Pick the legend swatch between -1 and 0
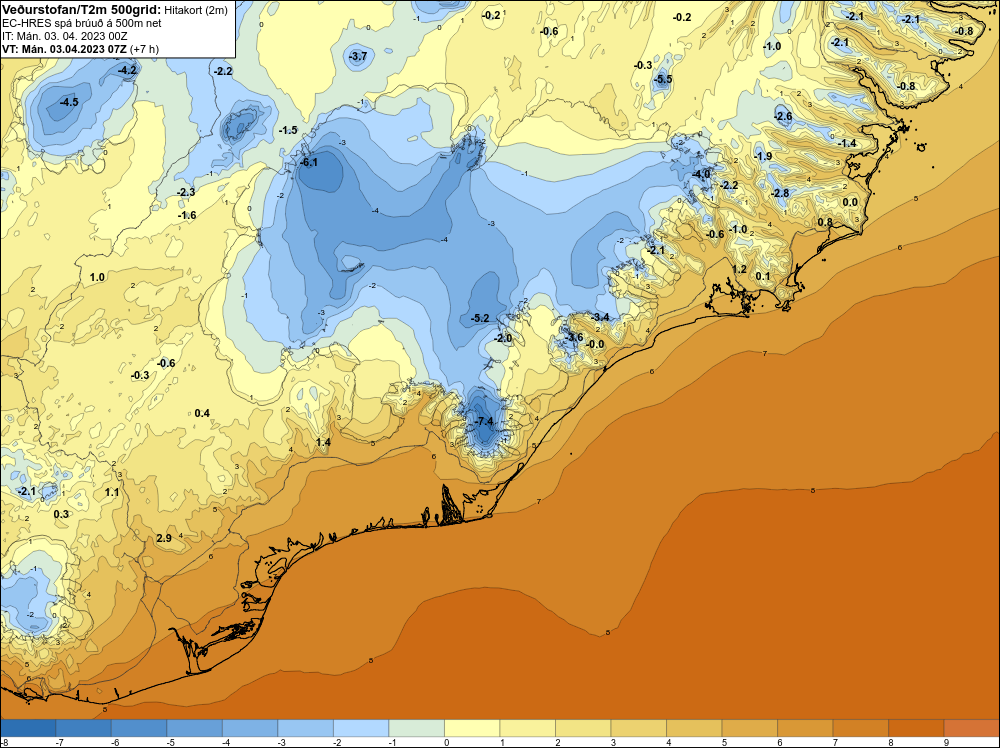Image resolution: width=1000 pixels, height=748 pixels. (416, 728)
